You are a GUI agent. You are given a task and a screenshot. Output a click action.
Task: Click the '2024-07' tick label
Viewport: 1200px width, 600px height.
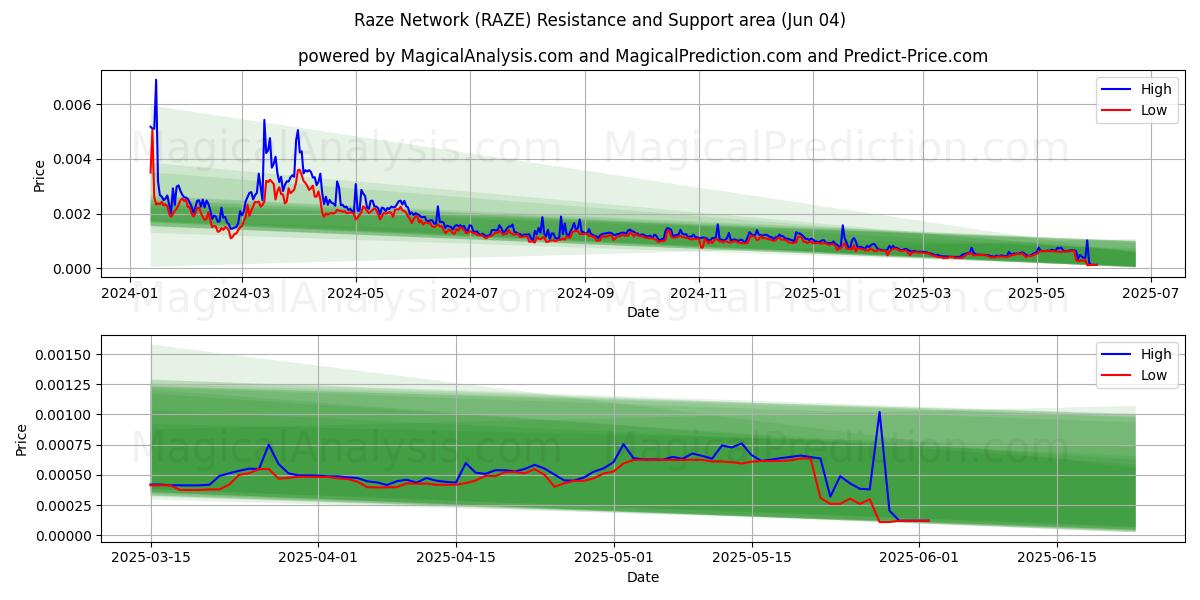(469, 294)
